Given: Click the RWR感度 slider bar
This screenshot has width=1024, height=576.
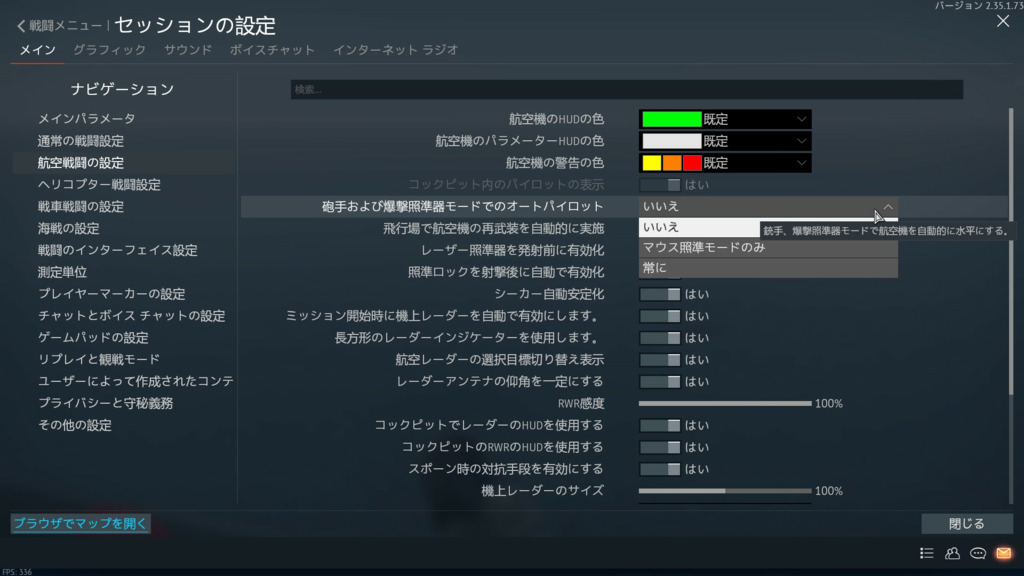Looking at the screenshot, I should (725, 404).
